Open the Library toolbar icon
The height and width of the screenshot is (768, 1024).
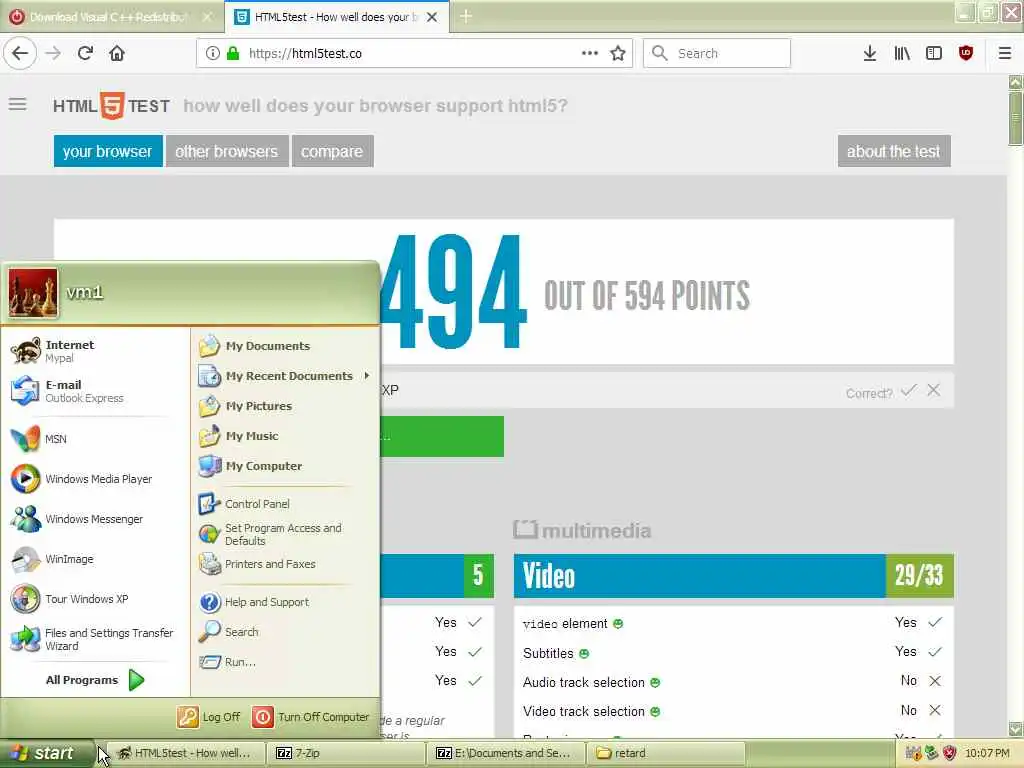point(902,54)
